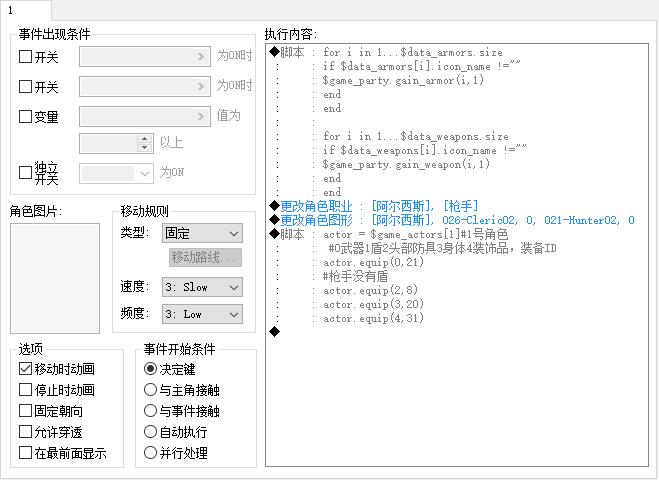659x480 pixels.
Task: Open the 类型 movement type dropdown
Action: coord(202,233)
